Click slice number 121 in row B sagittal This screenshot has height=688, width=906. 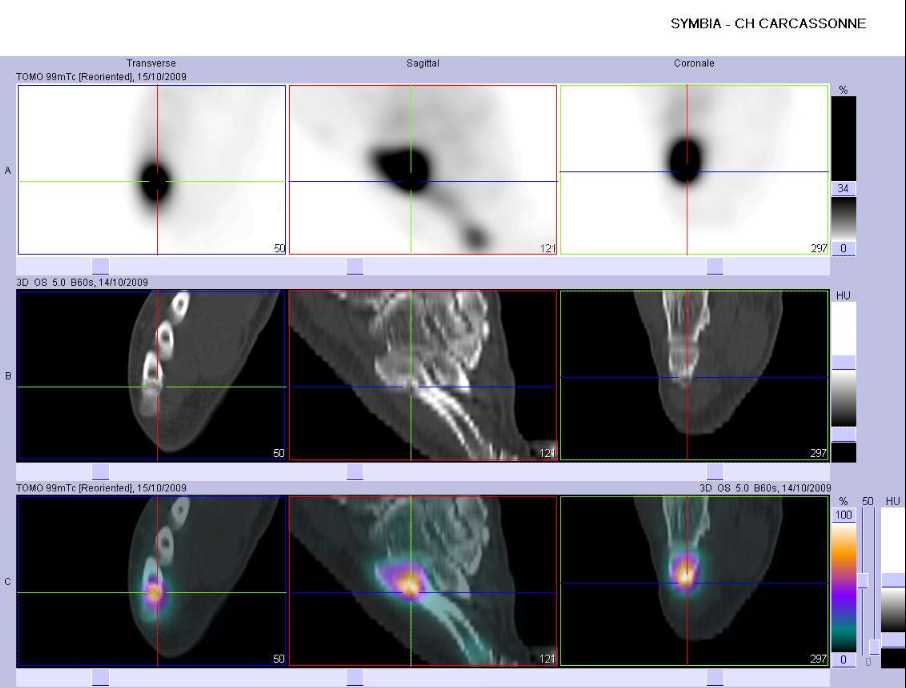pos(548,453)
